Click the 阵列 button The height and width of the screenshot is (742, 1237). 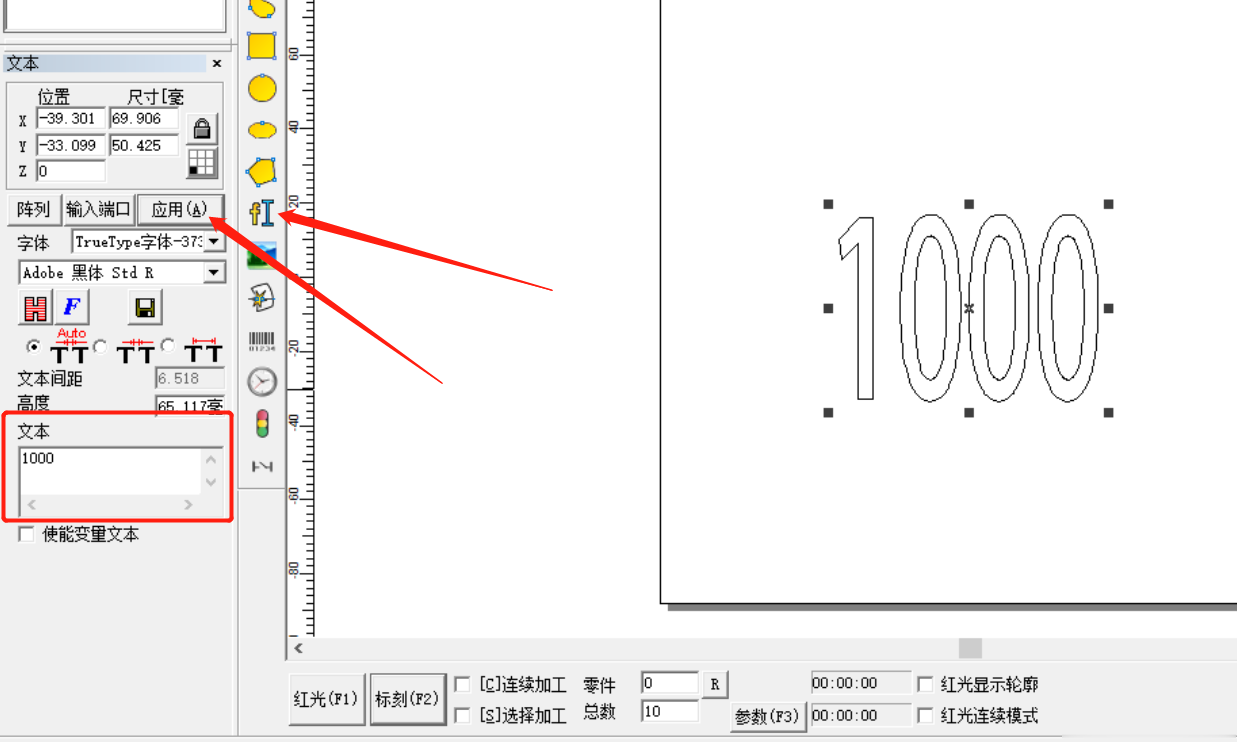(x=34, y=210)
